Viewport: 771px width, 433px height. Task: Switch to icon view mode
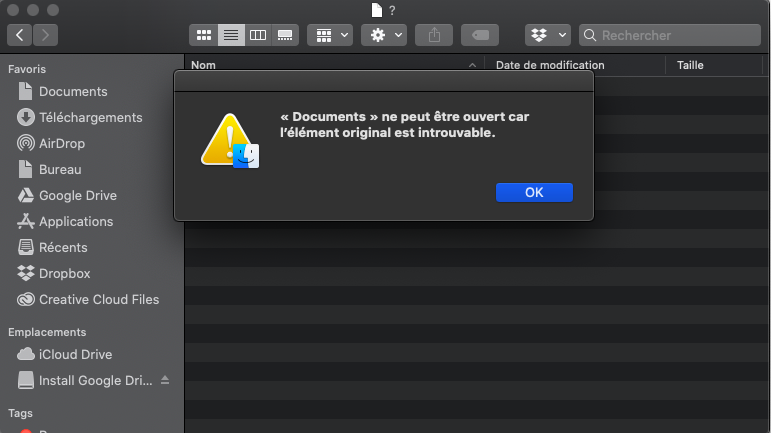point(204,35)
